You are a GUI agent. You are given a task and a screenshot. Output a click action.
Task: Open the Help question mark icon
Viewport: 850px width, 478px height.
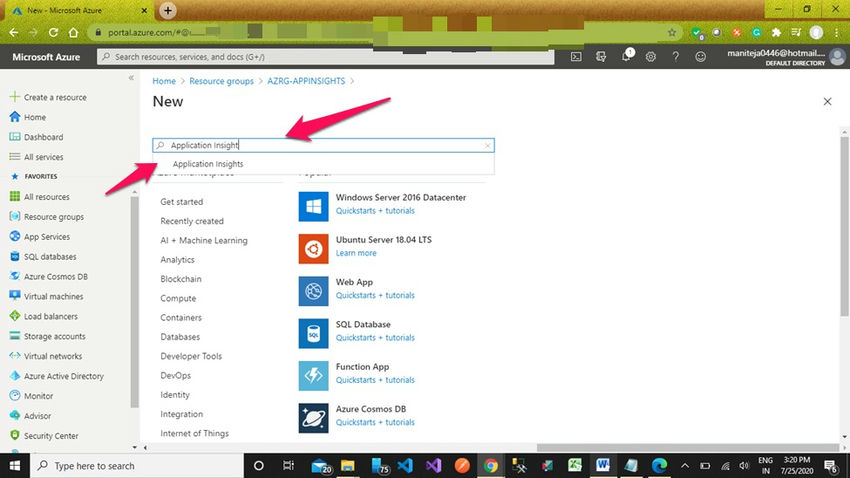pos(675,56)
